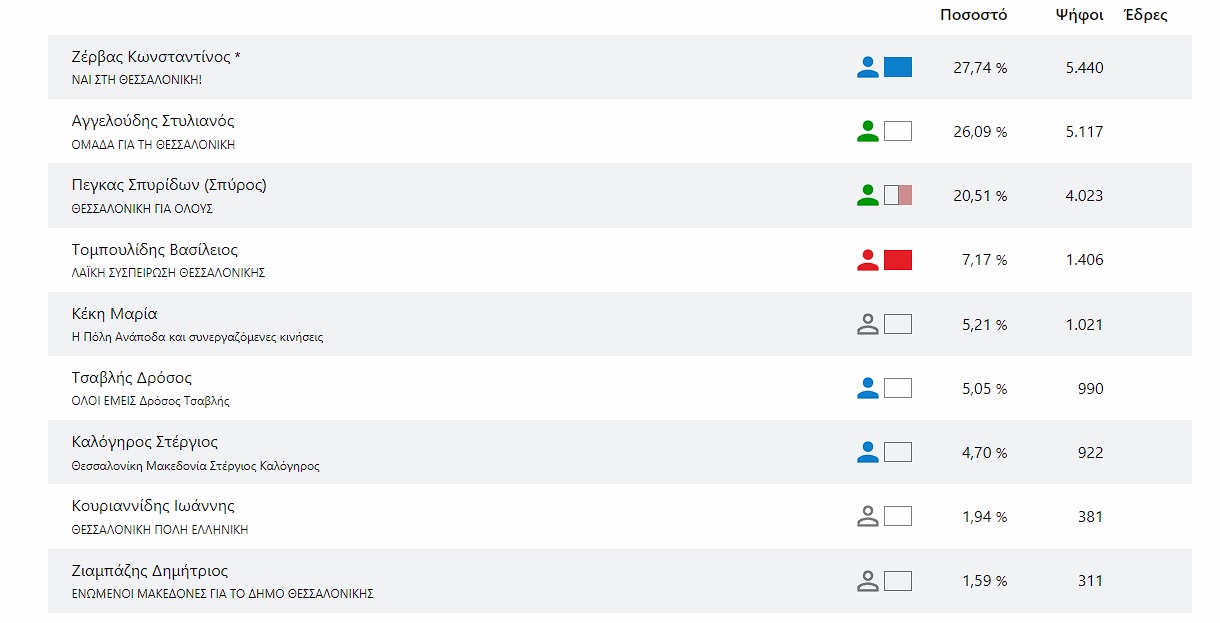The width and height of the screenshot is (1220, 623).
Task: Click the person icon for Ζιαμπάζης Δημήτριος
Action: point(868,581)
